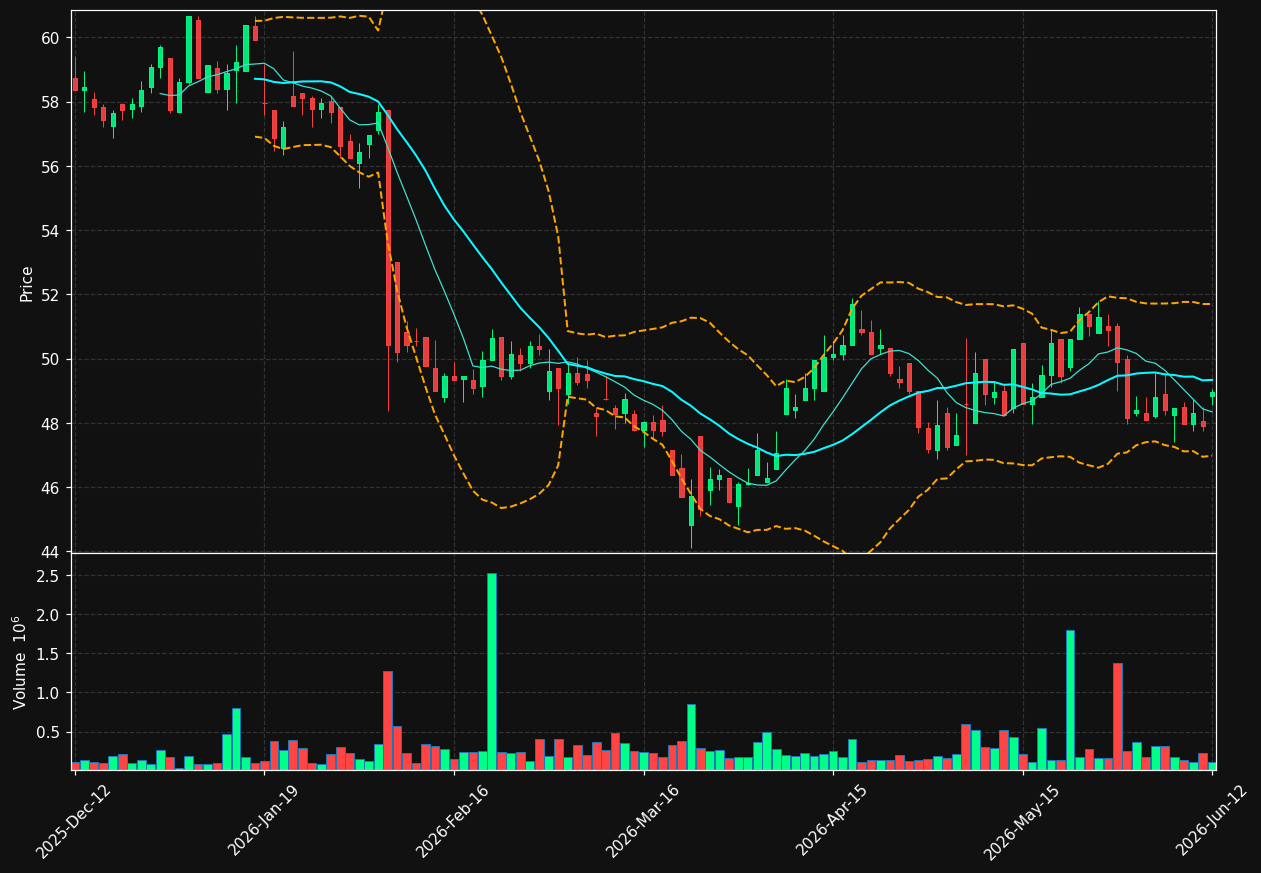
Task: Click the largest red candlestick dropping to 50
Action: [388, 228]
